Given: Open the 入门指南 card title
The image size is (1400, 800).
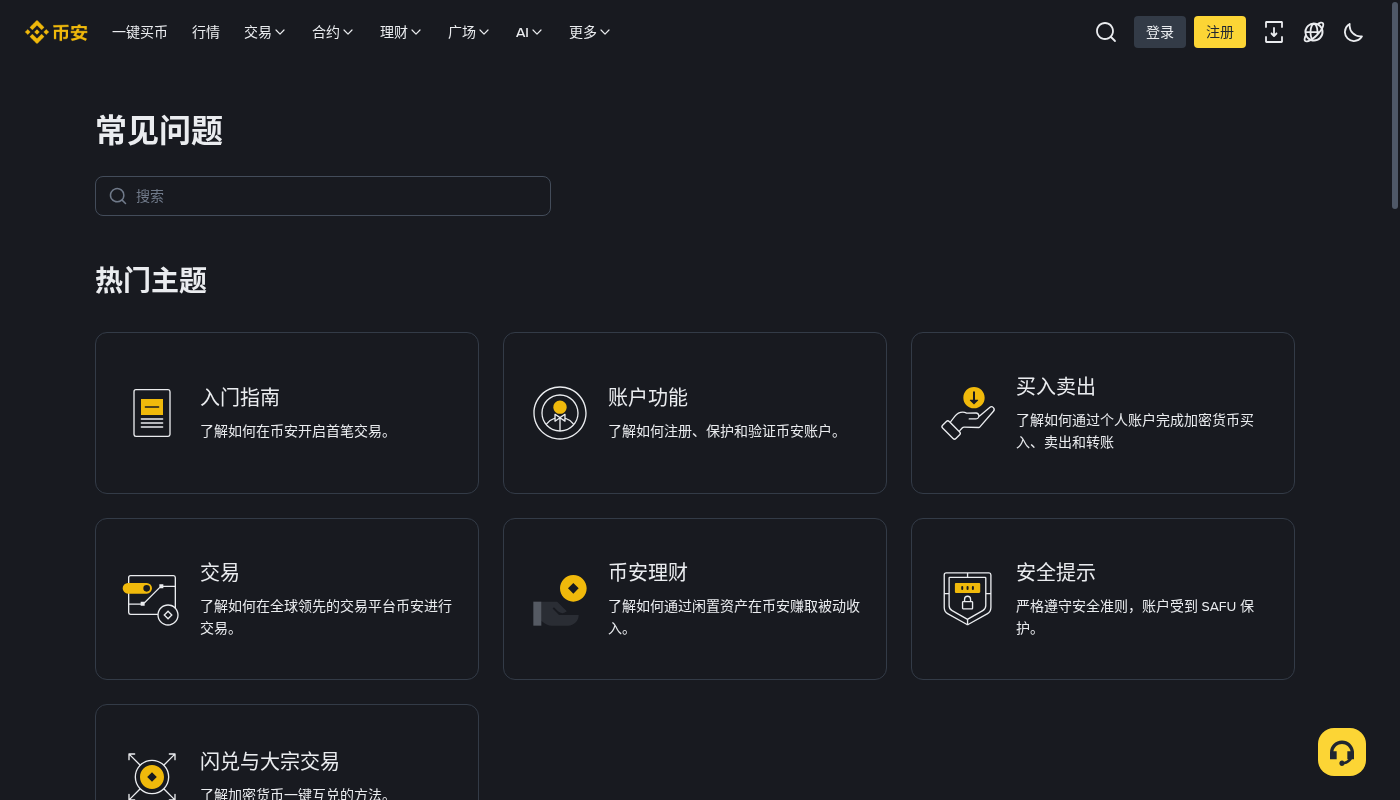Looking at the screenshot, I should pos(240,397).
